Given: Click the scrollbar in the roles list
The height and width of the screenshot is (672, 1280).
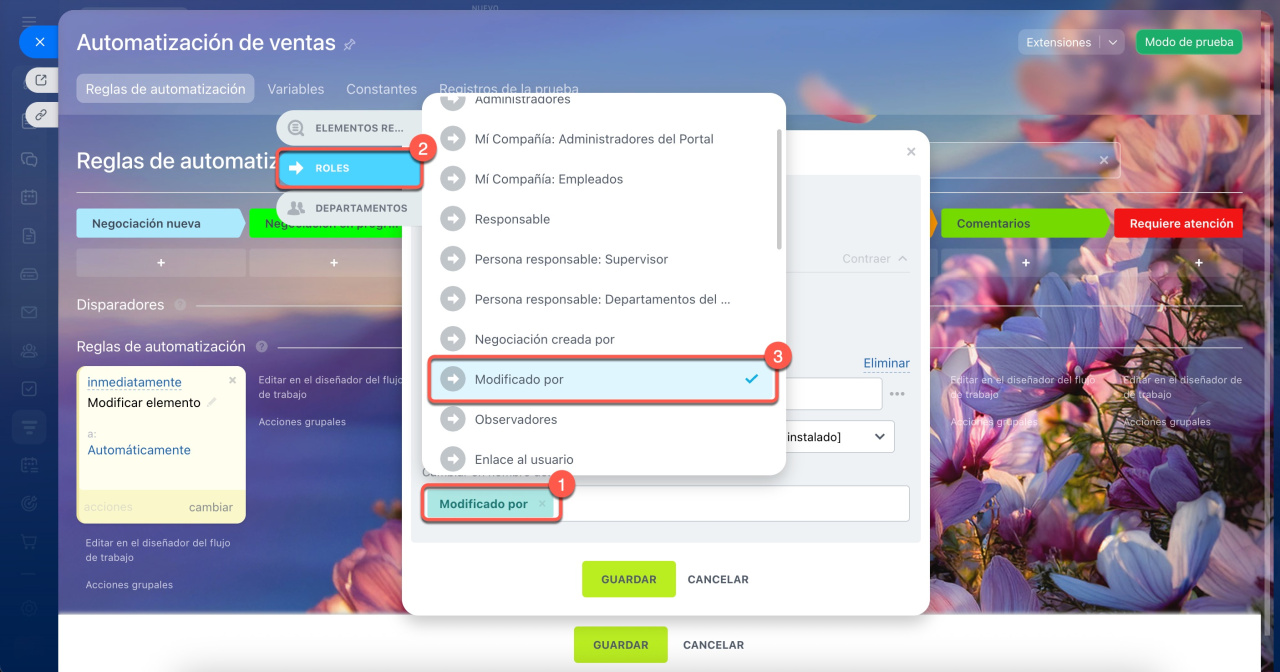Looking at the screenshot, I should click(x=779, y=188).
